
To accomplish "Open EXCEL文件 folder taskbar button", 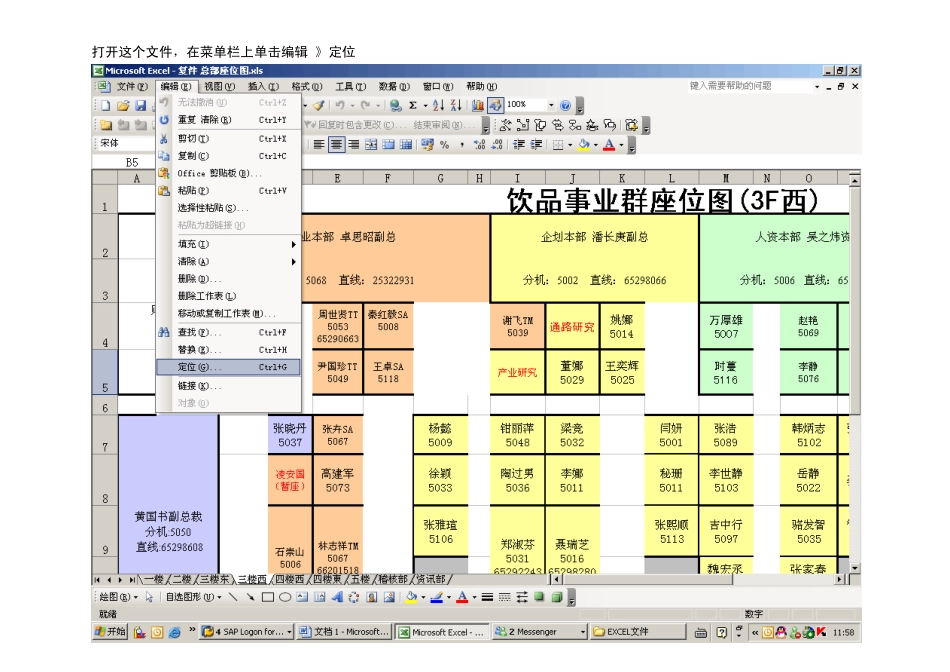I will 639,632.
